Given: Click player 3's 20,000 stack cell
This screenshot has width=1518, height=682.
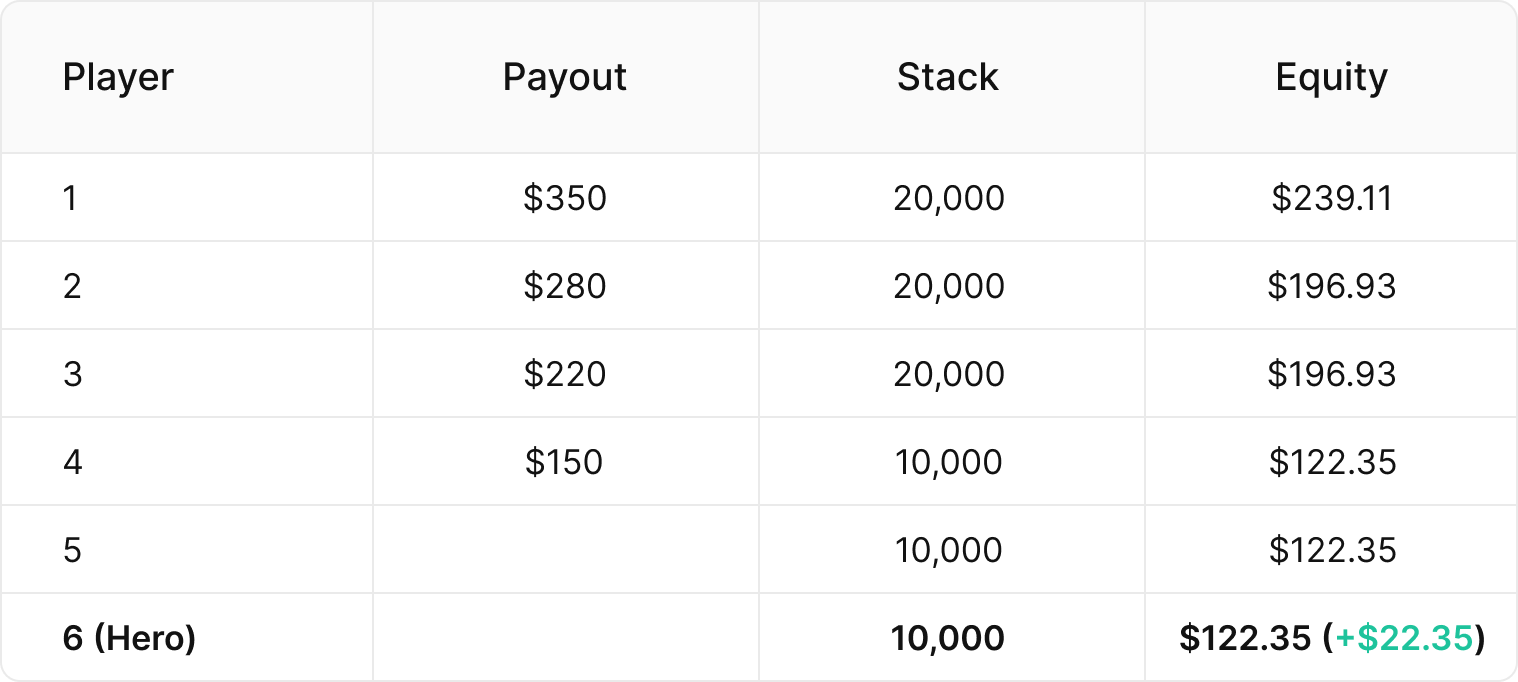Looking at the screenshot, I should coord(949,374).
